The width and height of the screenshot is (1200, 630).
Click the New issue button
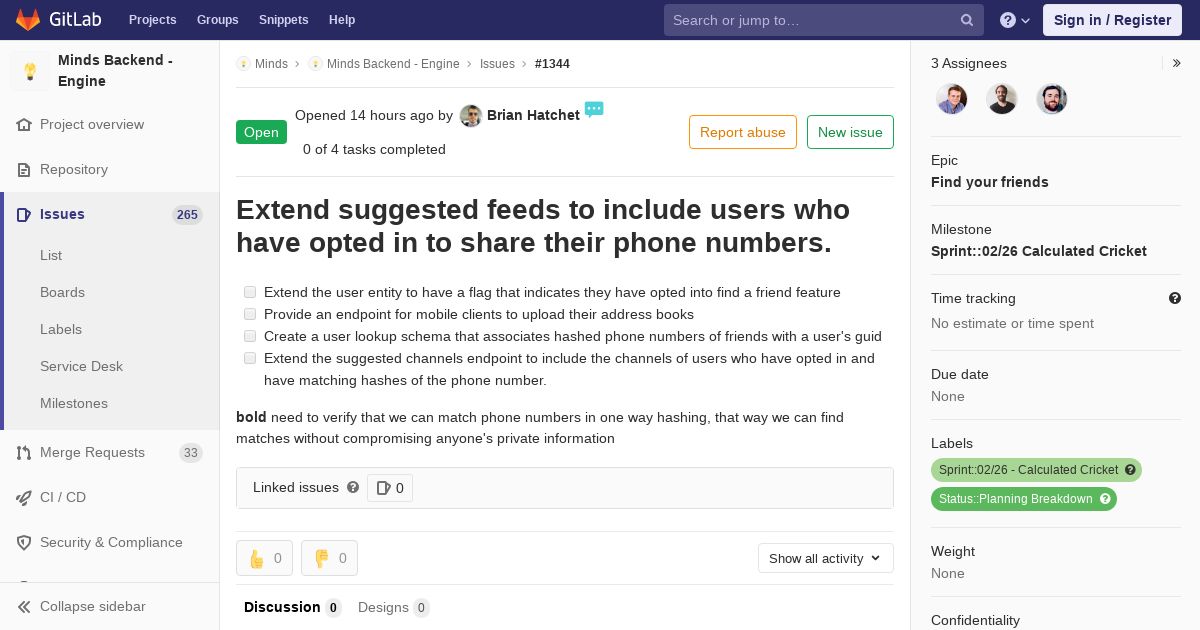pyautogui.click(x=850, y=132)
